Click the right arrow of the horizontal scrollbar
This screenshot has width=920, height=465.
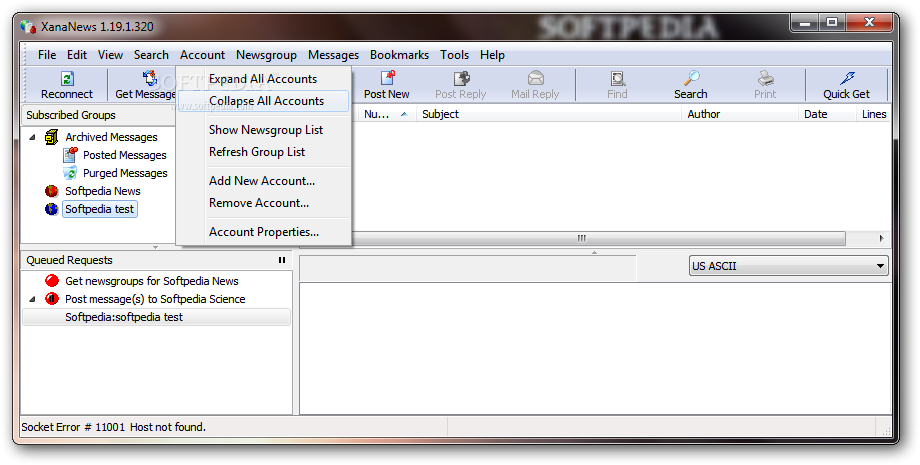881,238
